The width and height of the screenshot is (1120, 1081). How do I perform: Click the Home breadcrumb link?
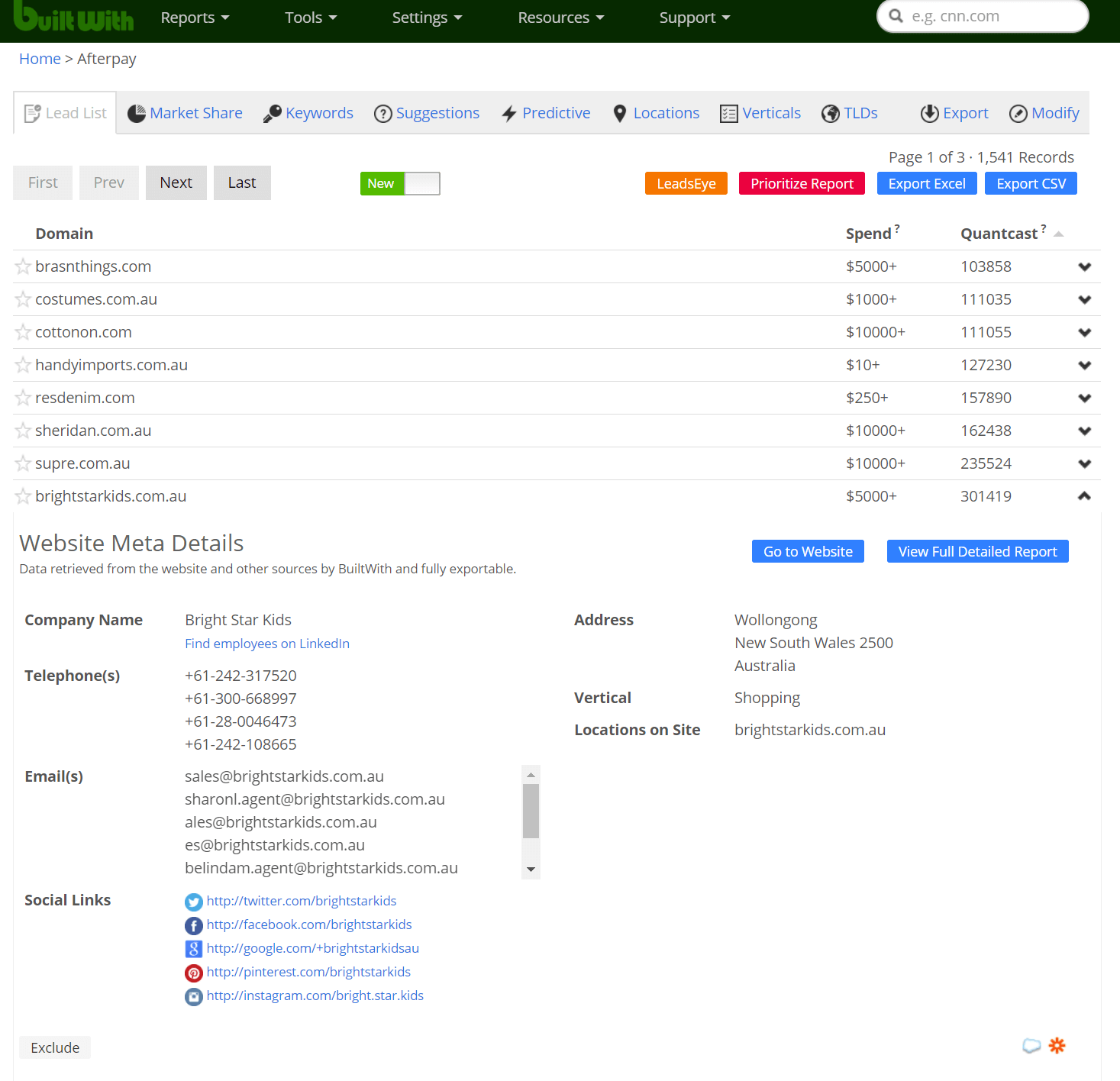[40, 59]
